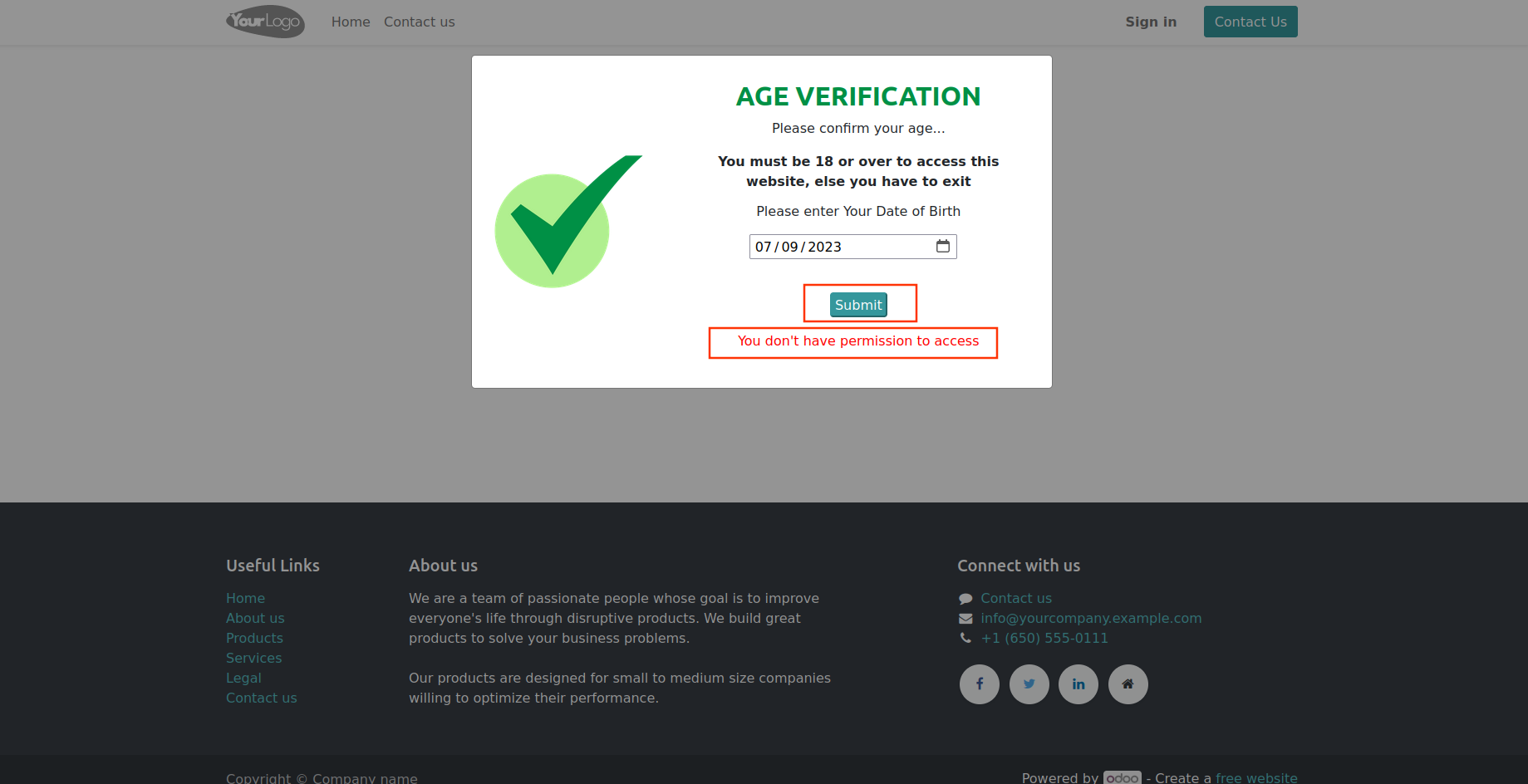1528x784 pixels.
Task: Open the LinkedIn social icon
Action: [1078, 684]
